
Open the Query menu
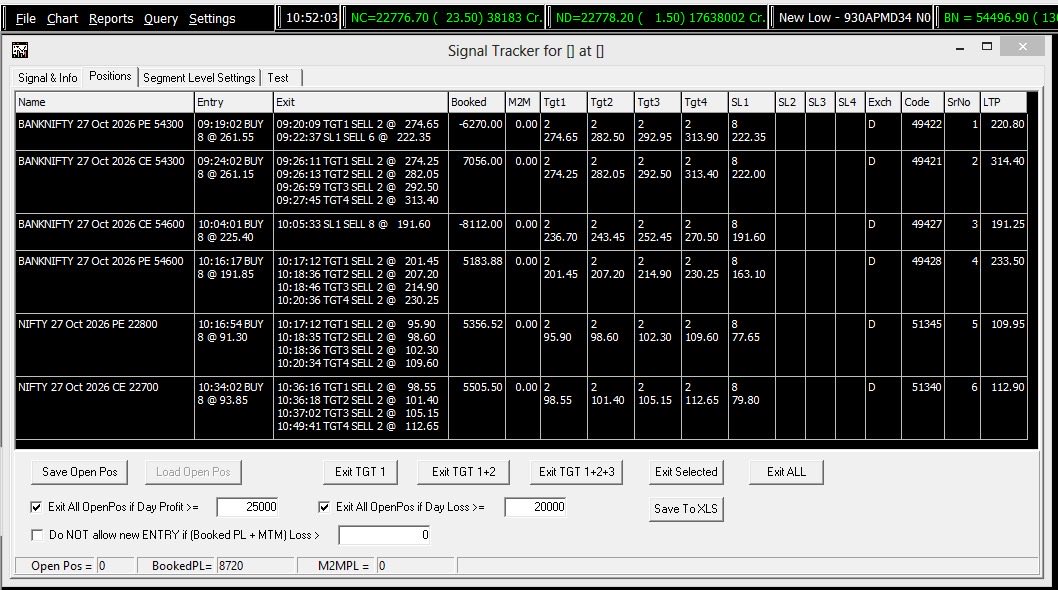(161, 19)
